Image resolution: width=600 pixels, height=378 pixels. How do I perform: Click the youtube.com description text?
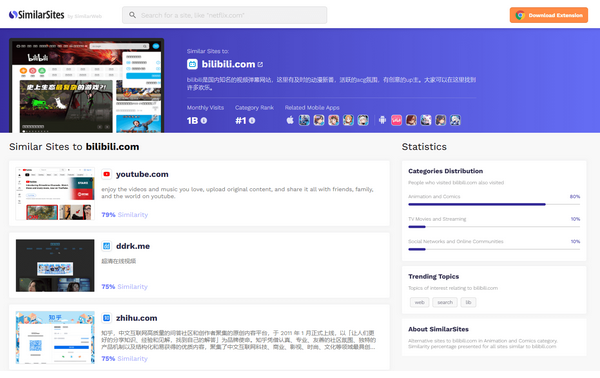[237, 193]
